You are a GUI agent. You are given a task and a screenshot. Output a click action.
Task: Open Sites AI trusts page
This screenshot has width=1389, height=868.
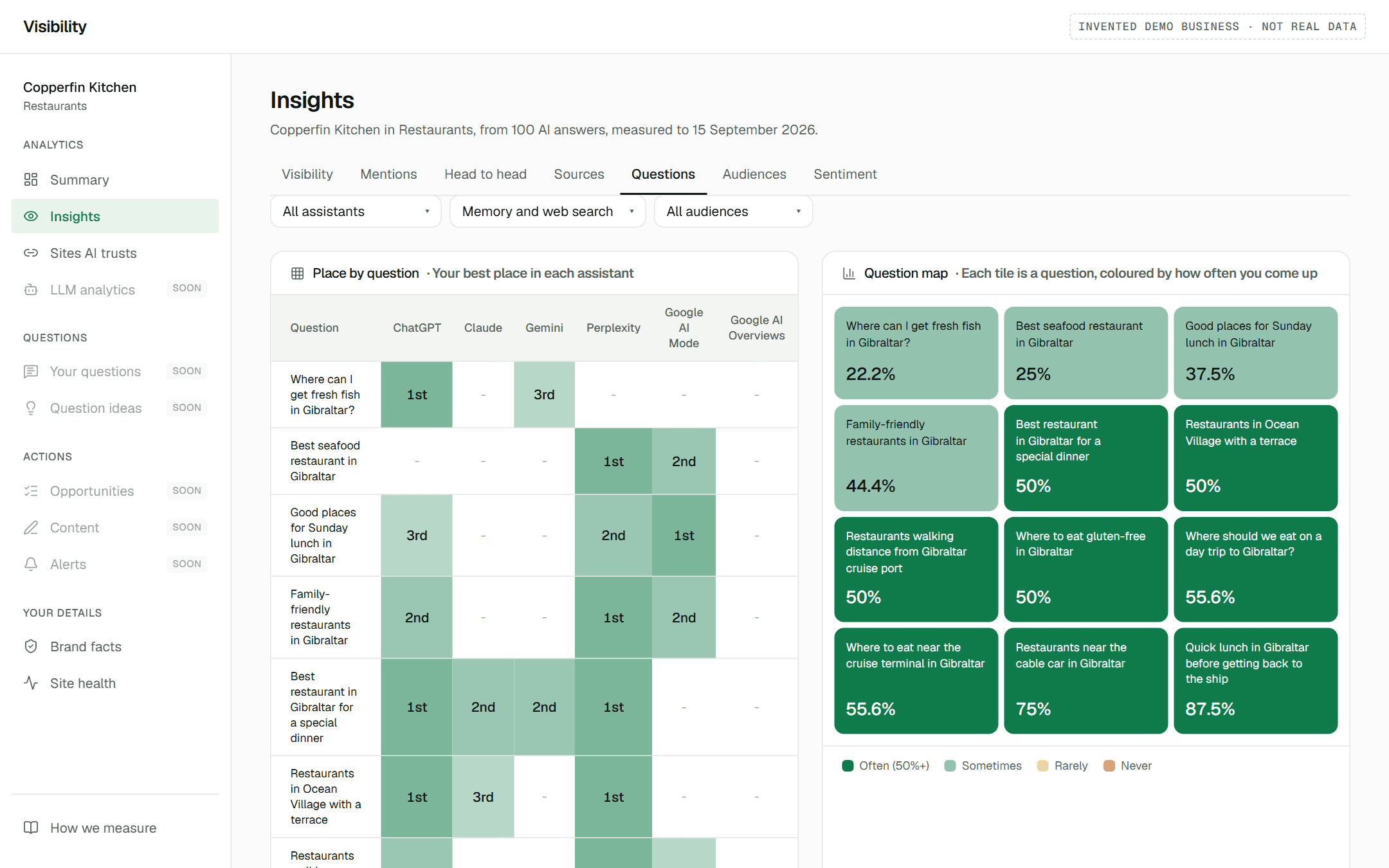(x=115, y=253)
